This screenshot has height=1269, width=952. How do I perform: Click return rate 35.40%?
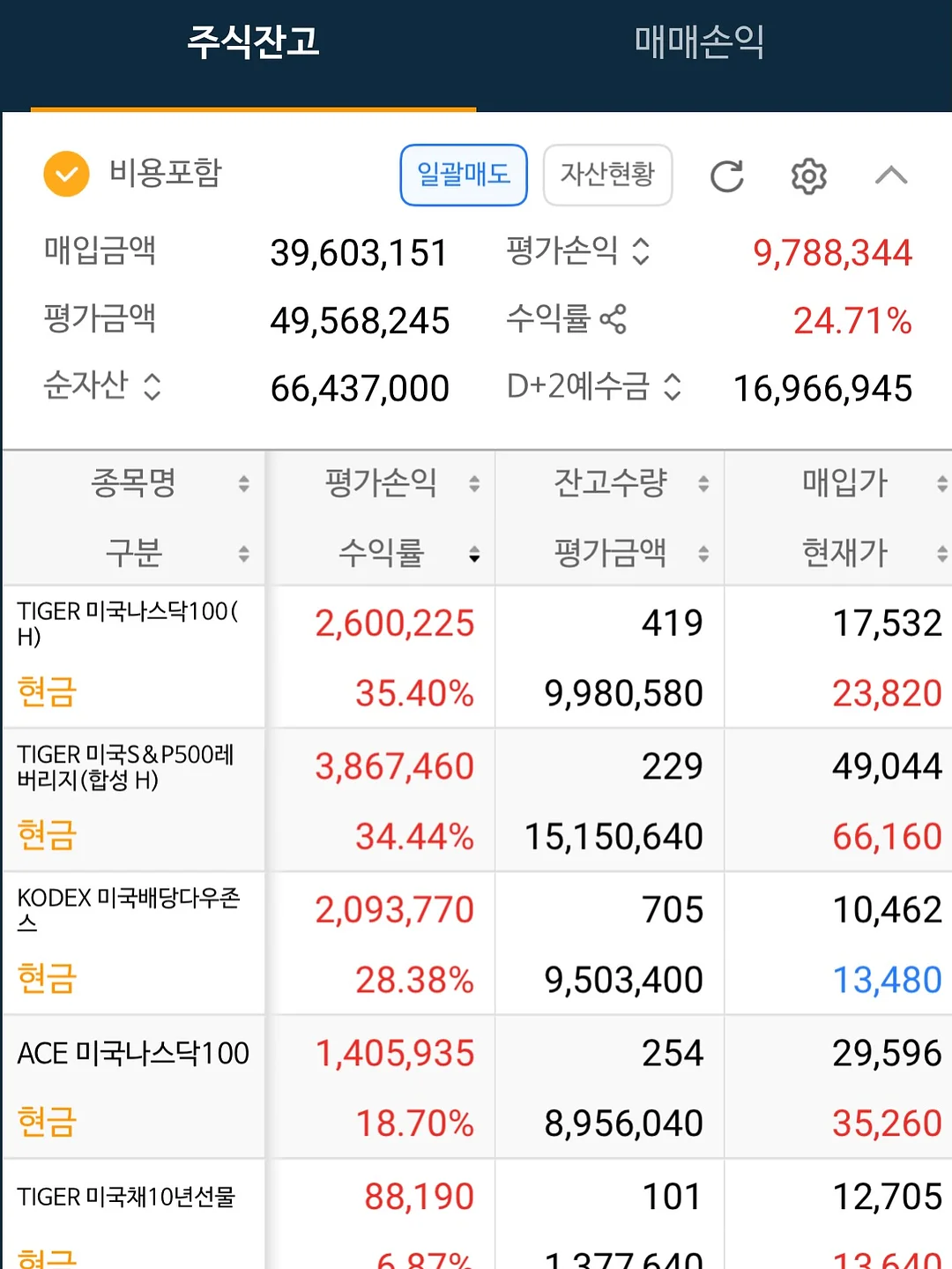coord(414,693)
